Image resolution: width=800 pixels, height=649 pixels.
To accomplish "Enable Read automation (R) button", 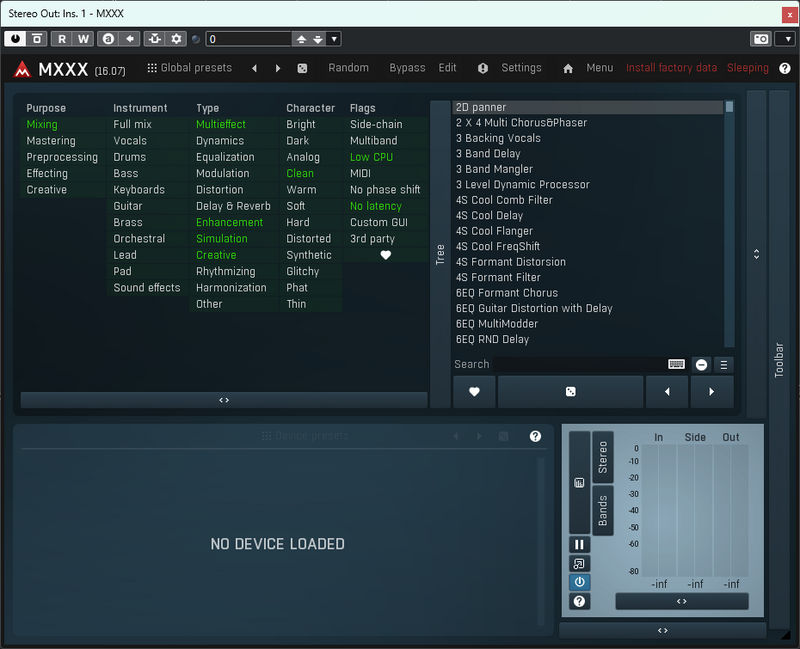I will click(x=62, y=39).
